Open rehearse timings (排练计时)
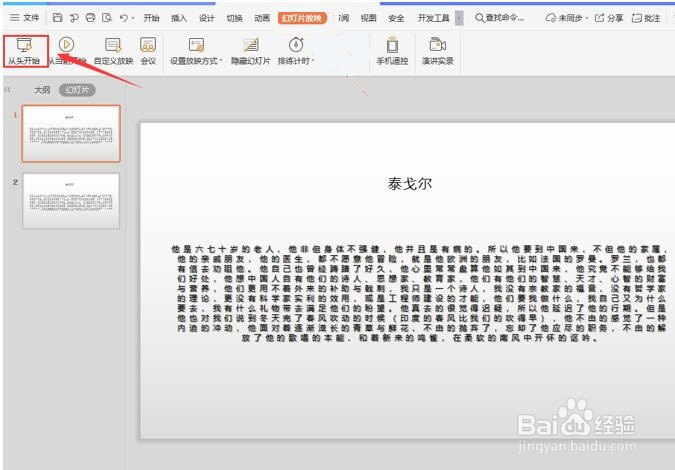This screenshot has height=470, width=675. [x=296, y=51]
